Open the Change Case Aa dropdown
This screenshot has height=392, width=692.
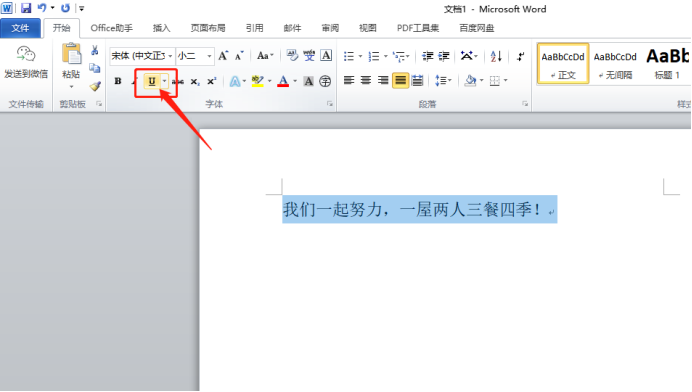point(265,56)
